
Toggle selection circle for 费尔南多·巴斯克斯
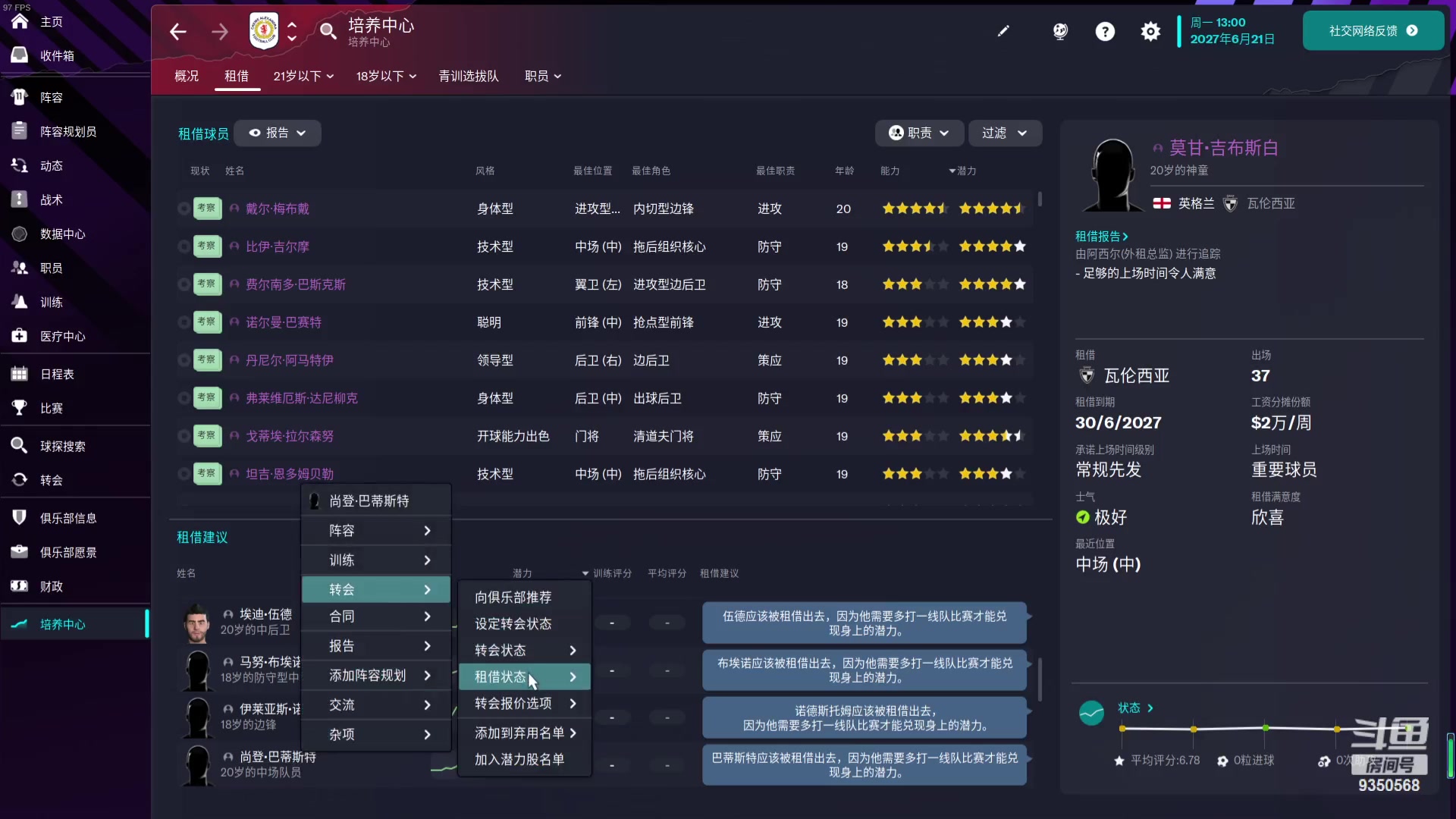pos(184,284)
